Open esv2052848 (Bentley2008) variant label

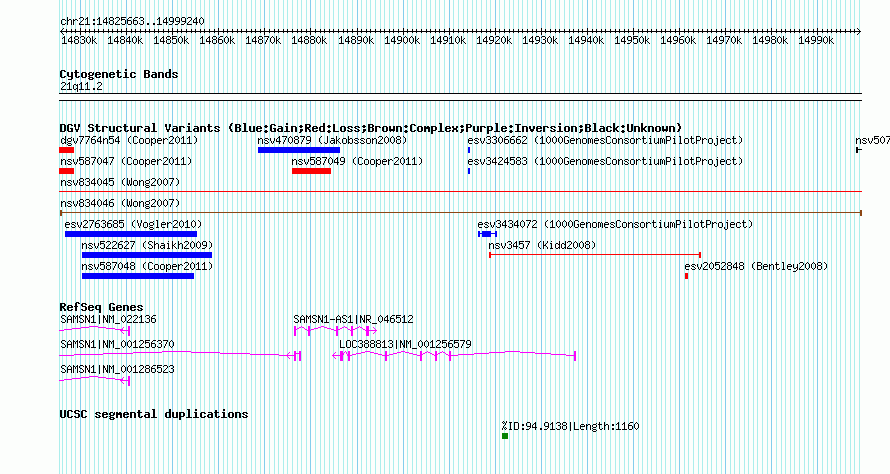[x=756, y=266]
